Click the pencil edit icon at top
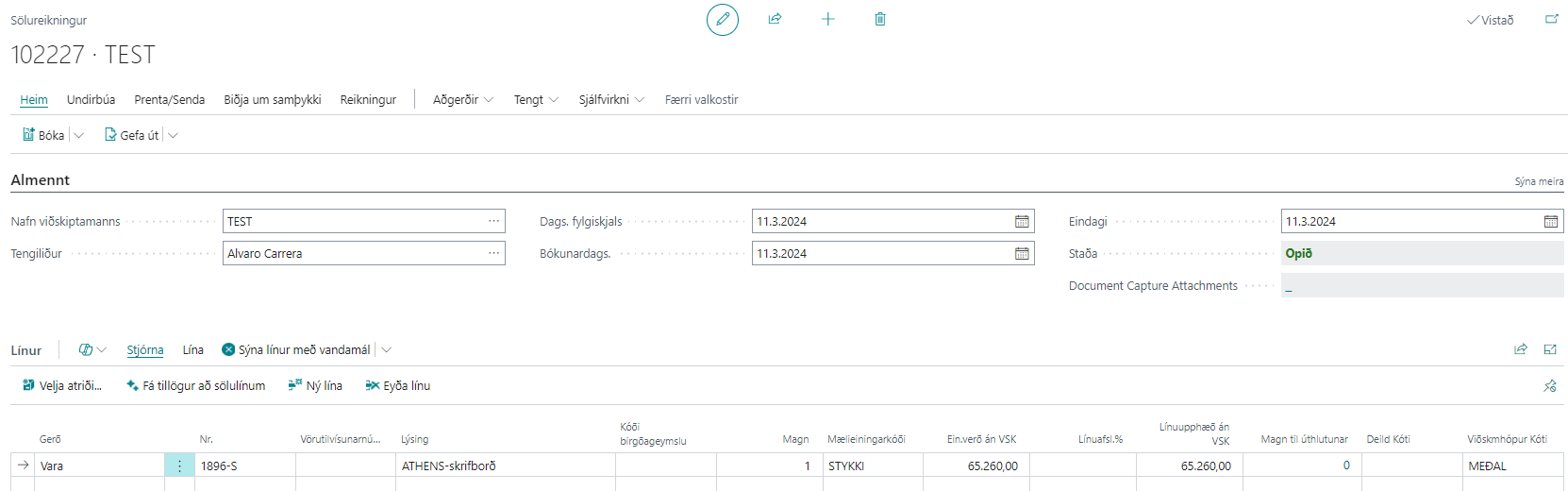This screenshot has width=1568, height=491. (723, 20)
